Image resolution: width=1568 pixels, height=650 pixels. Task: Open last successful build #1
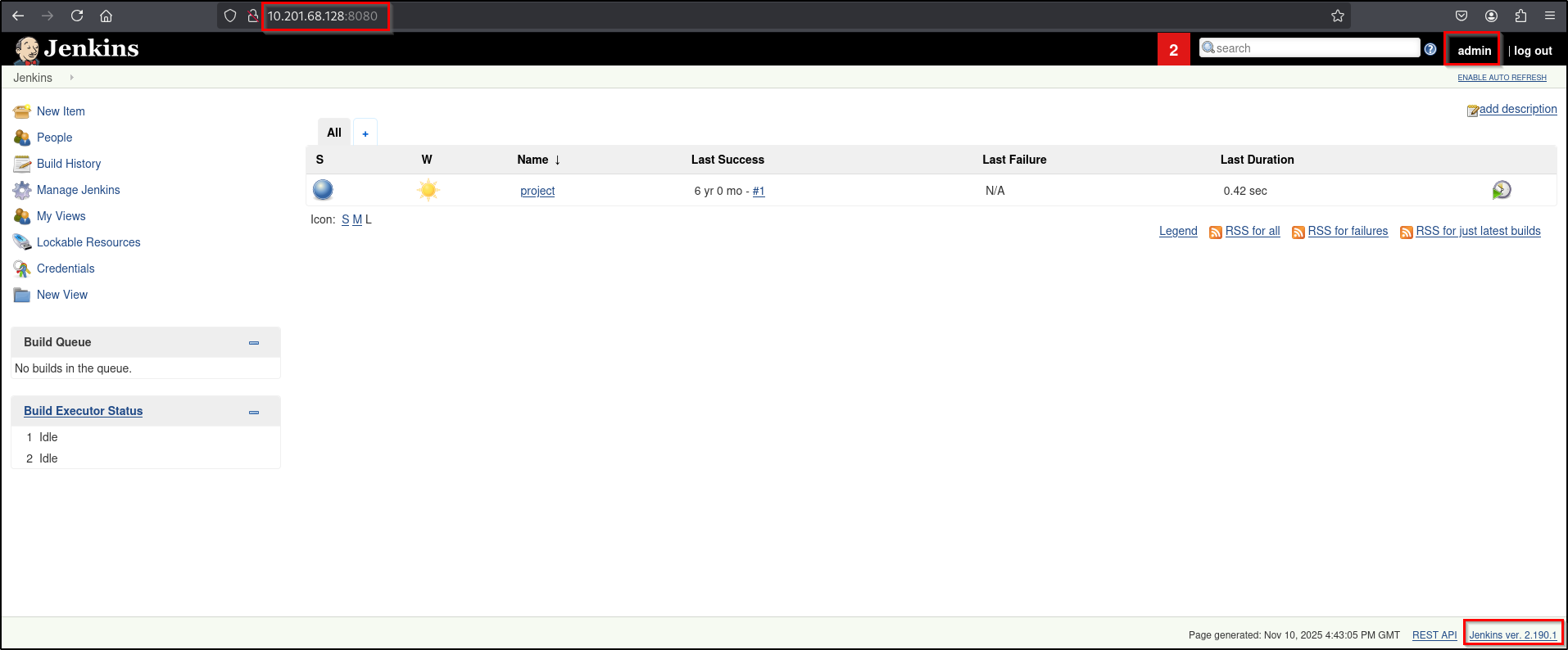point(759,191)
